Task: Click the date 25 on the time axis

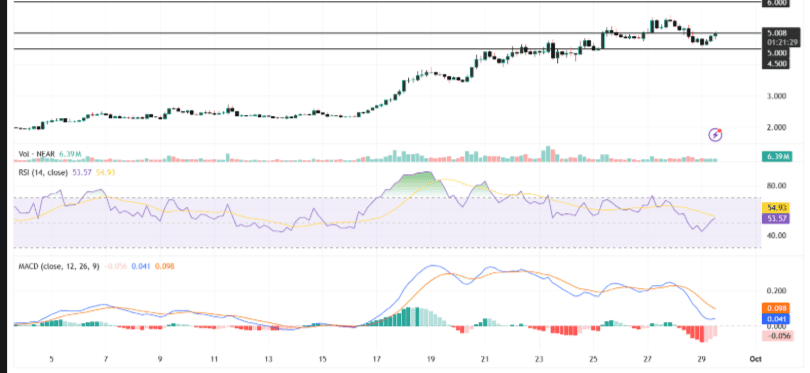Action: 594,359
